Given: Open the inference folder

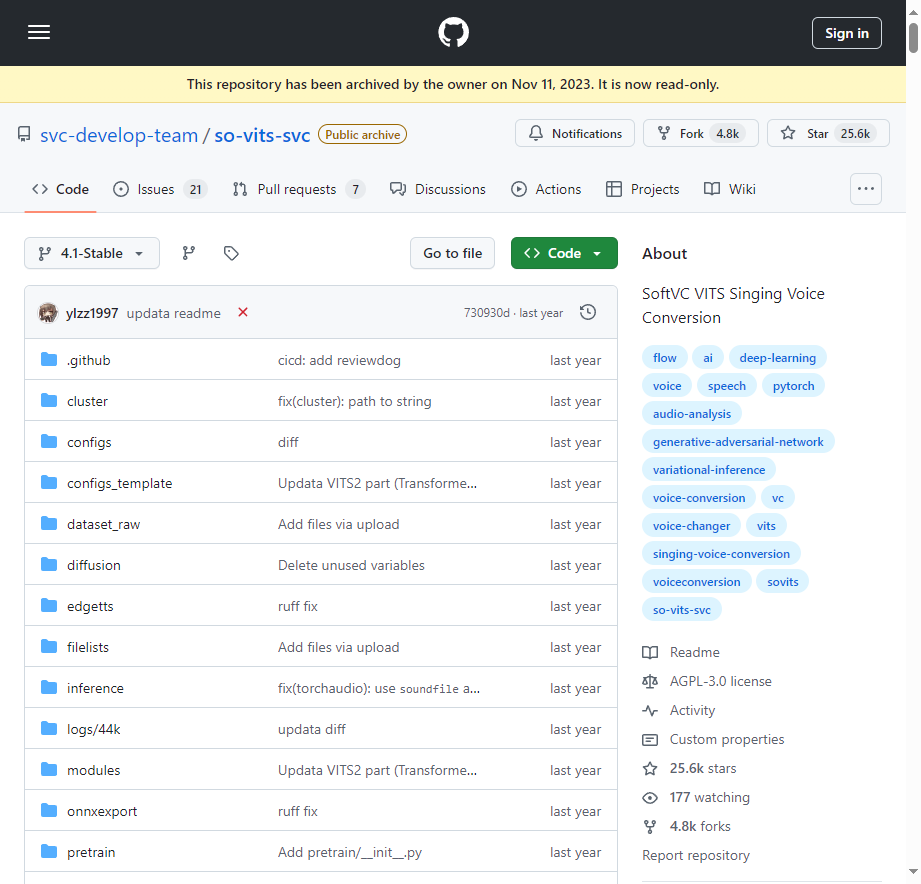Looking at the screenshot, I should point(95,688).
